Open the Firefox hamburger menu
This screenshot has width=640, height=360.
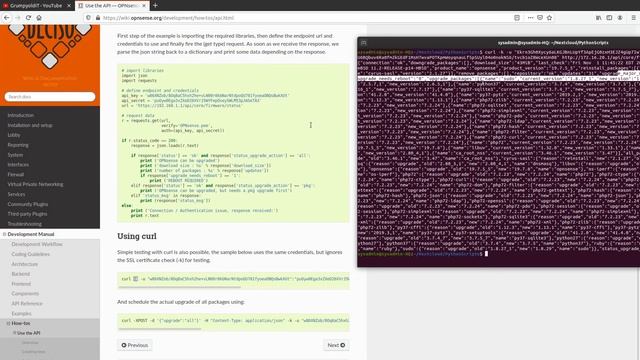(x=633, y=18)
